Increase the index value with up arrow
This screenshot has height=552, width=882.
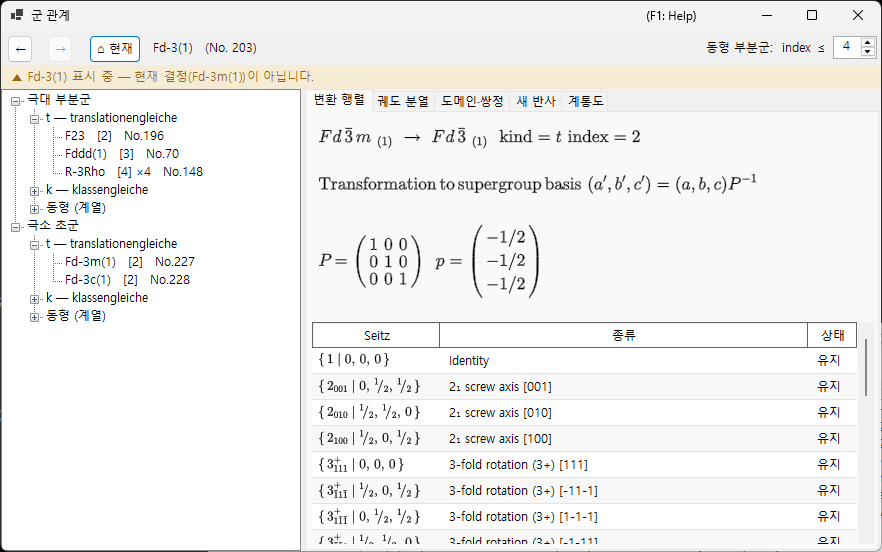pos(867,42)
